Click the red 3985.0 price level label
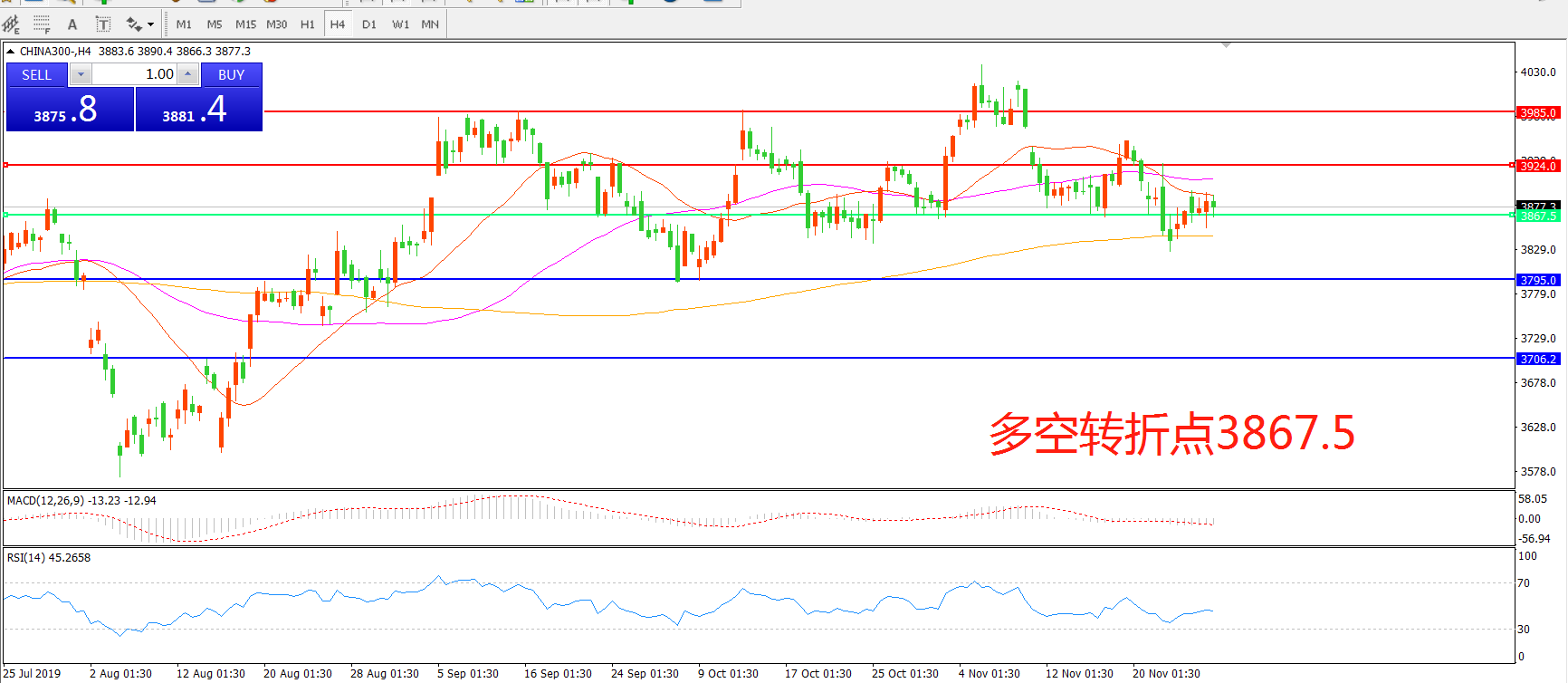 1537,113
